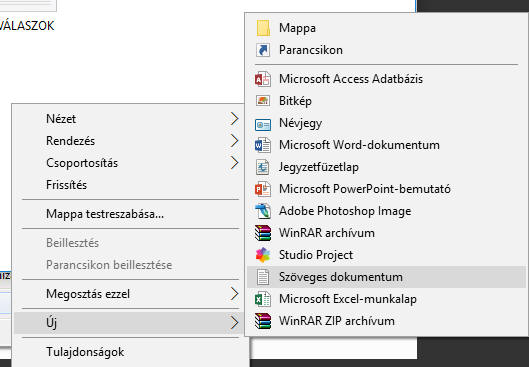Click the Új submenu chevron
This screenshot has width=529, height=367.
coord(234,323)
